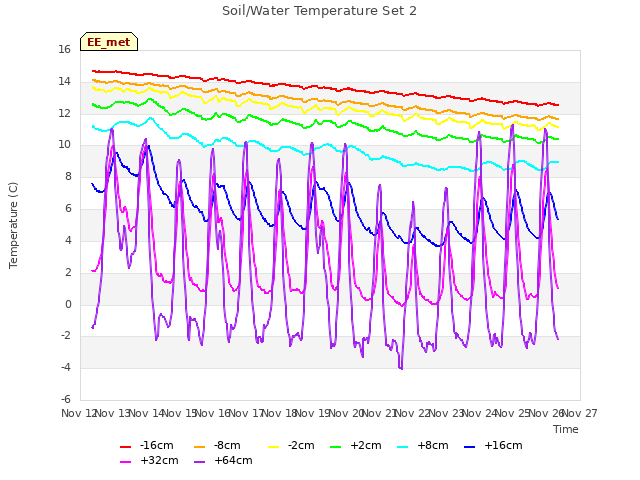Click the -6 y-axis tick label
The height and width of the screenshot is (480, 640).
(65, 399)
